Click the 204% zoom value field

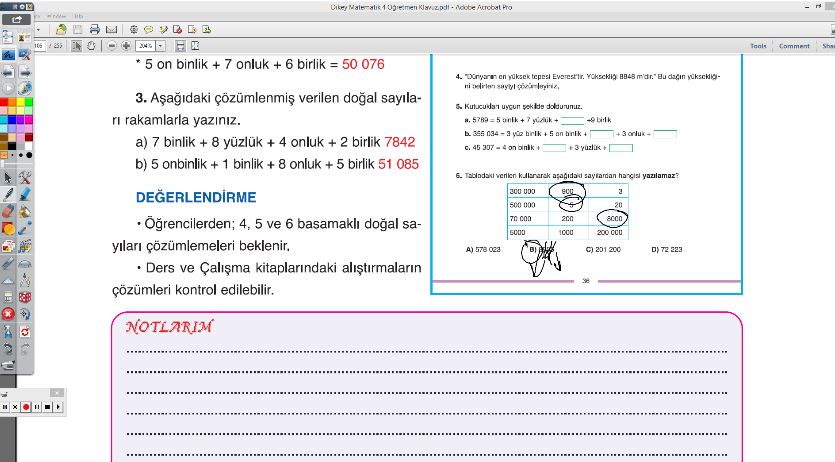[146, 46]
